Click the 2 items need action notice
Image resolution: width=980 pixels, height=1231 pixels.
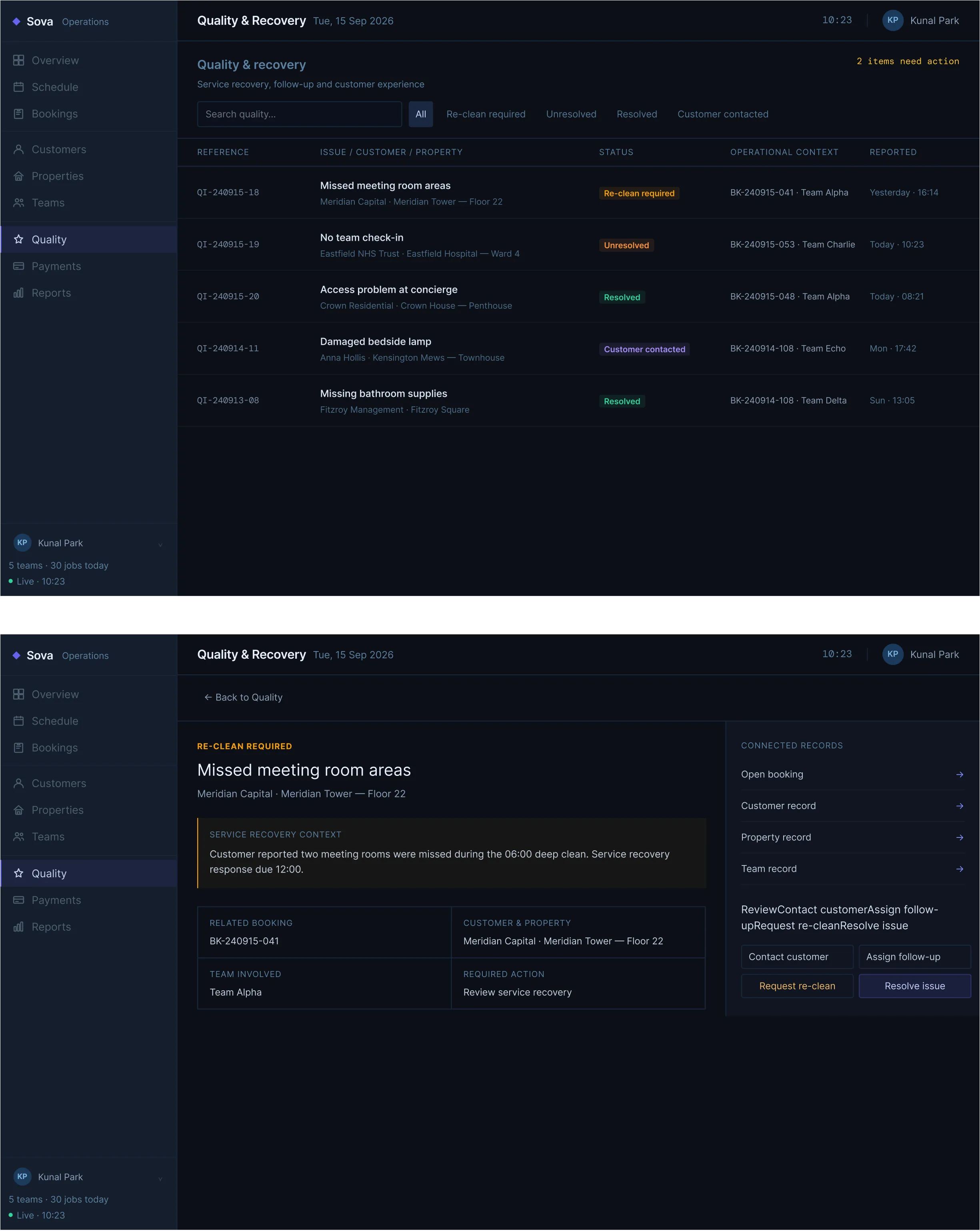pos(908,62)
